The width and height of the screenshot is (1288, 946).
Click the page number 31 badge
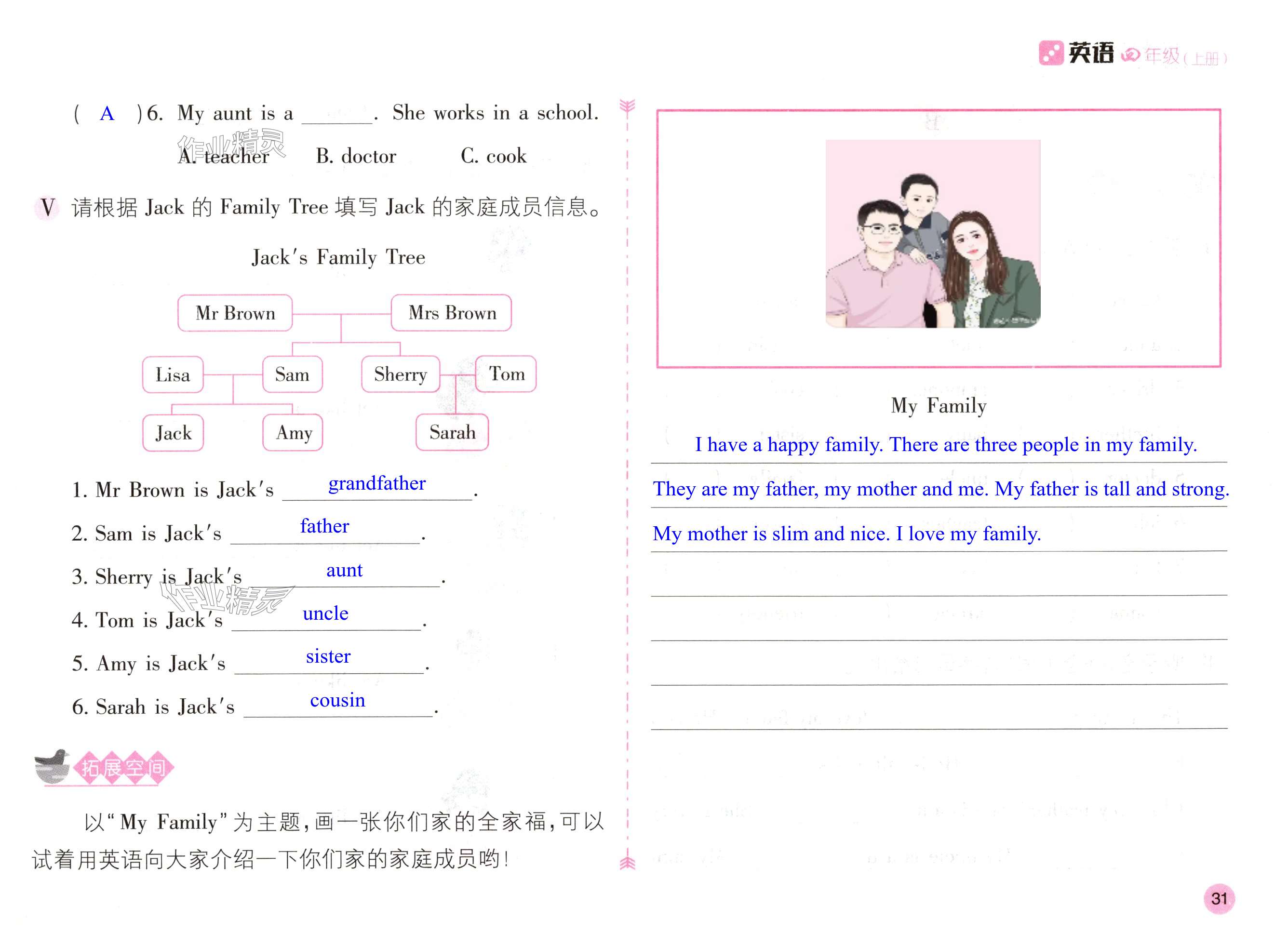pyautogui.click(x=1219, y=898)
